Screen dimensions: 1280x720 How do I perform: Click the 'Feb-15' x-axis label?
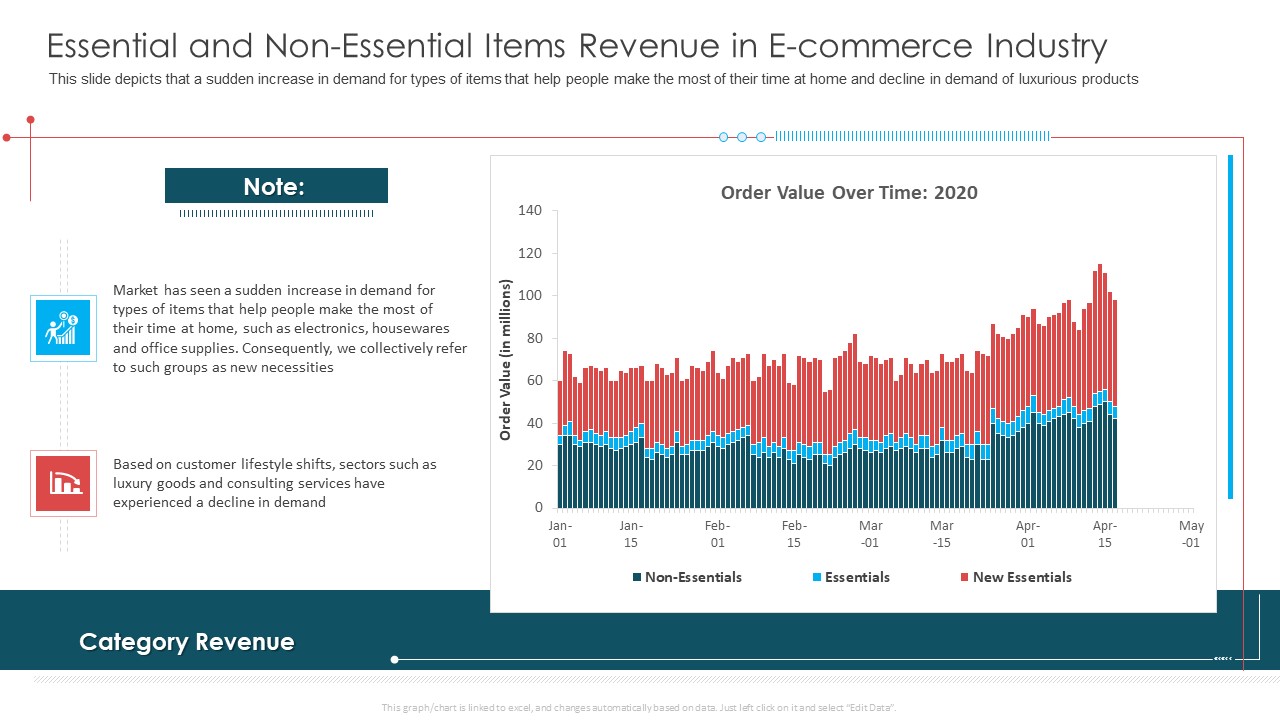point(794,534)
